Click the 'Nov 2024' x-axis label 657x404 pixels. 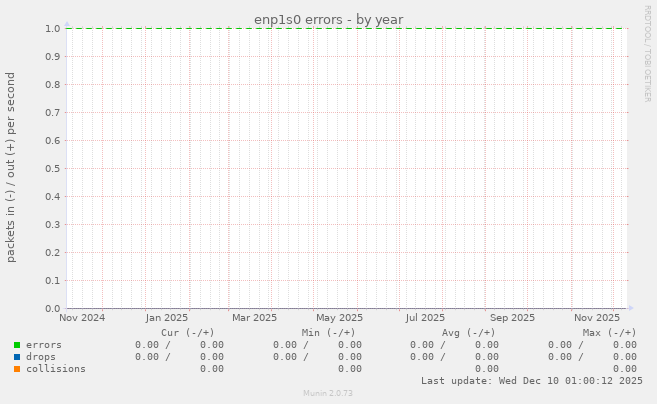pos(82,318)
